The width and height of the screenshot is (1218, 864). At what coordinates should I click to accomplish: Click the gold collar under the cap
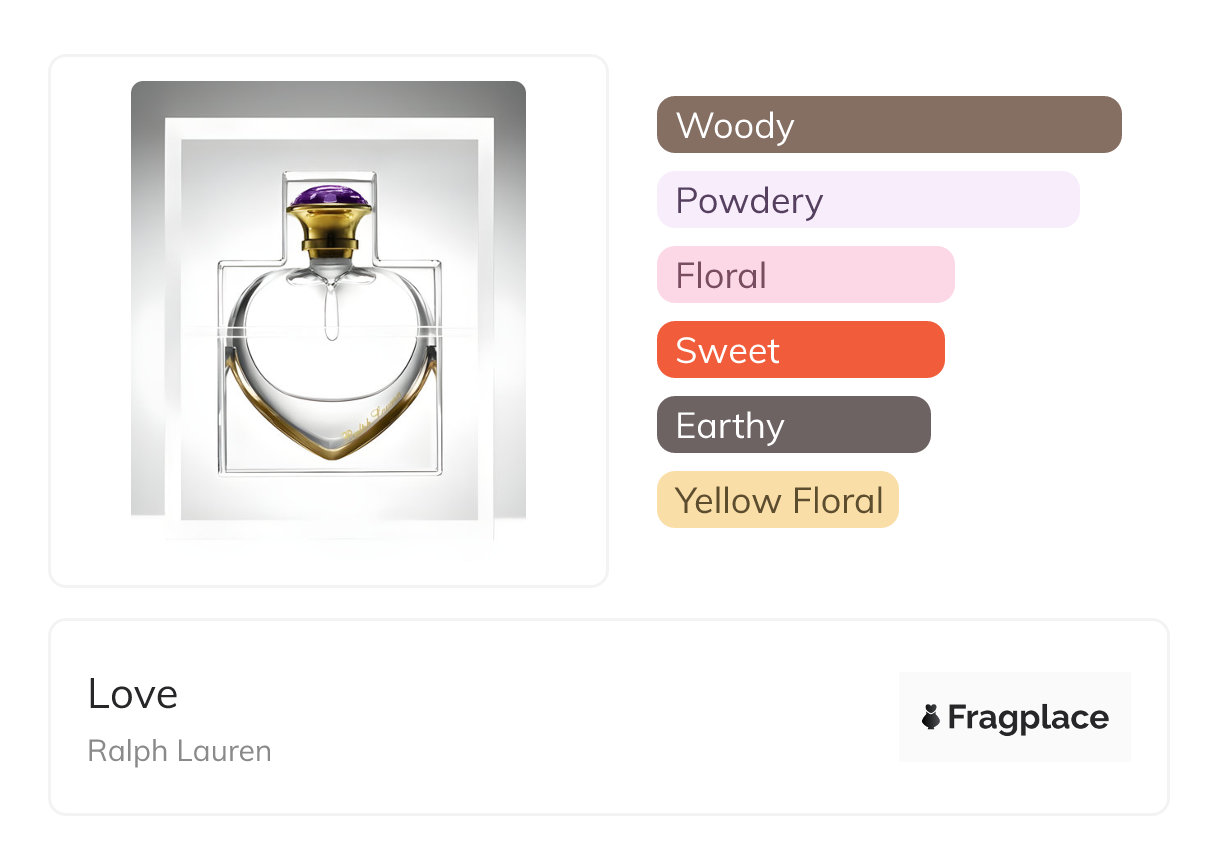coord(329,230)
